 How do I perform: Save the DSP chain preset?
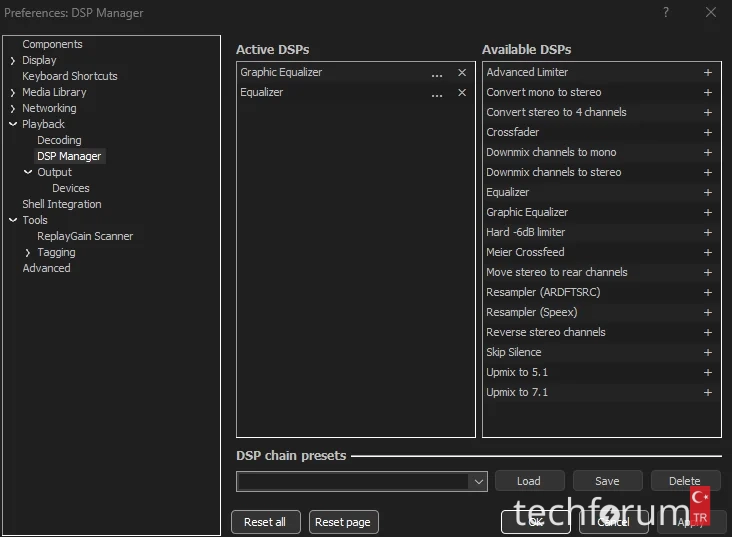pos(607,481)
